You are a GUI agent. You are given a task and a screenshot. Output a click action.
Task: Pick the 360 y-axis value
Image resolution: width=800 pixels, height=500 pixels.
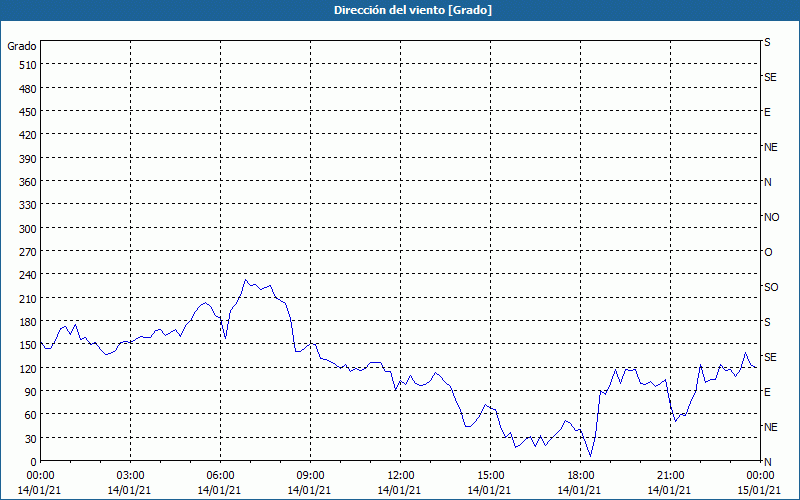pos(28,182)
